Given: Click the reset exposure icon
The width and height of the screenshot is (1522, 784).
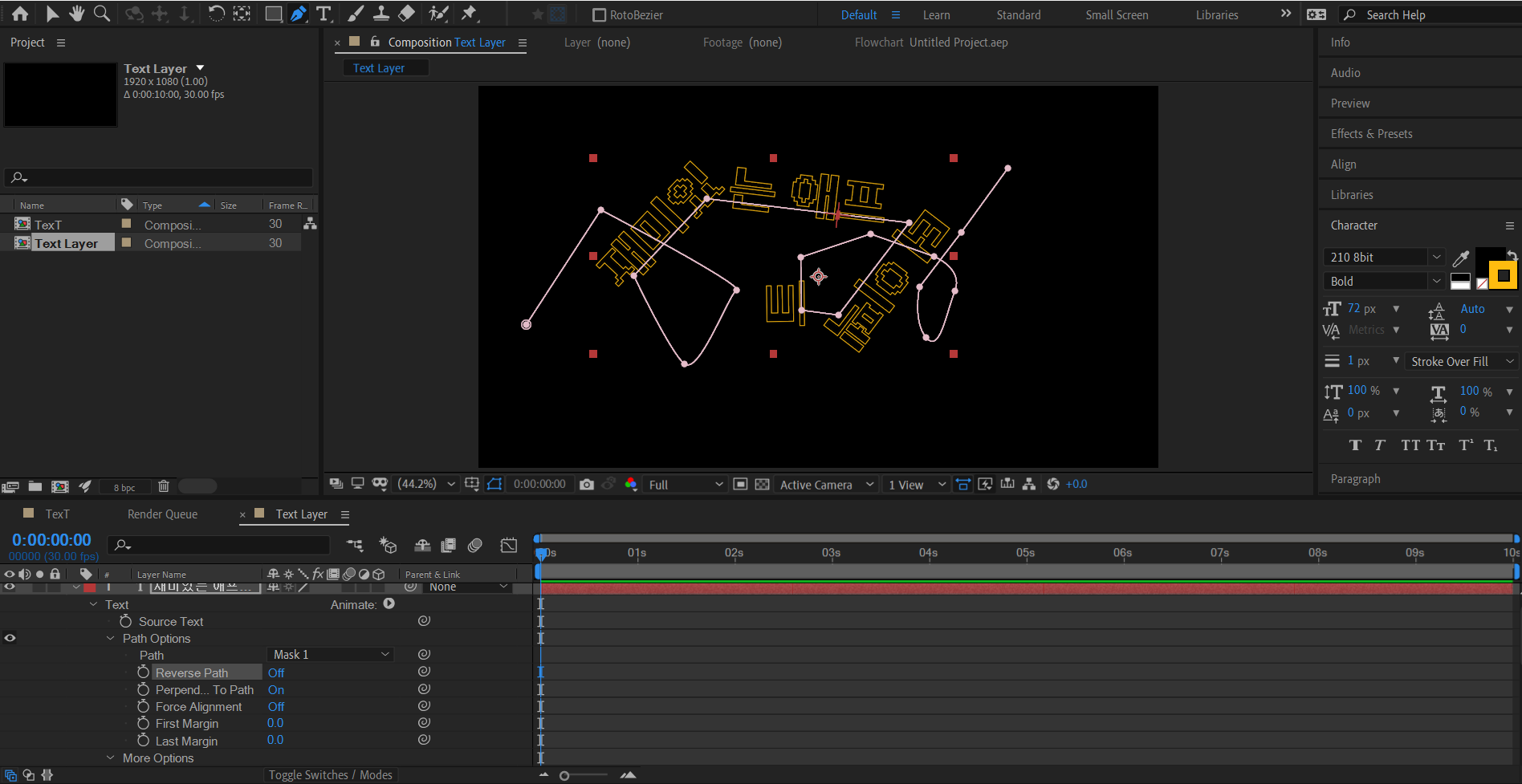Looking at the screenshot, I should (x=1053, y=484).
